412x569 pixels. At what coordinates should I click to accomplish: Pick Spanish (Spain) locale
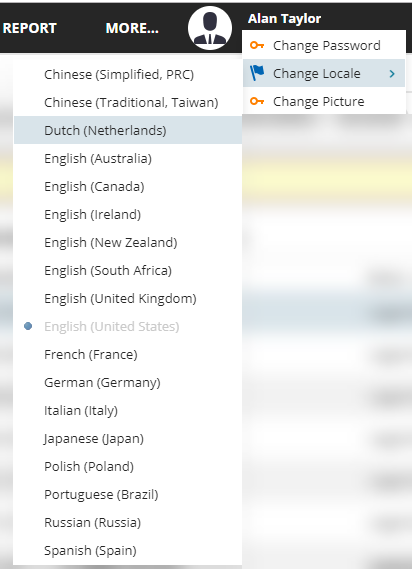(128, 550)
